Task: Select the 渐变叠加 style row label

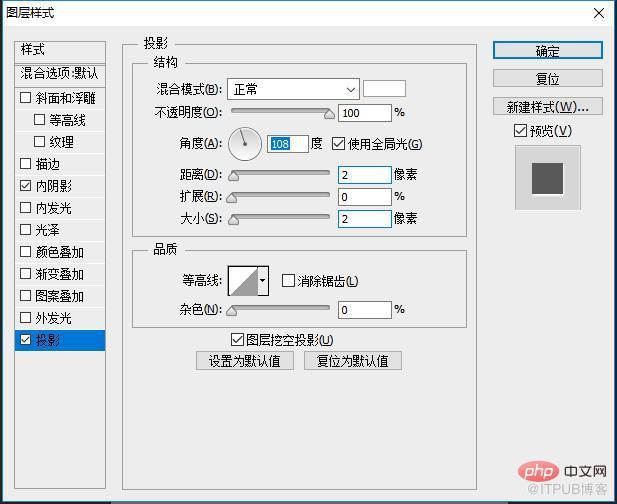Action: (59, 273)
